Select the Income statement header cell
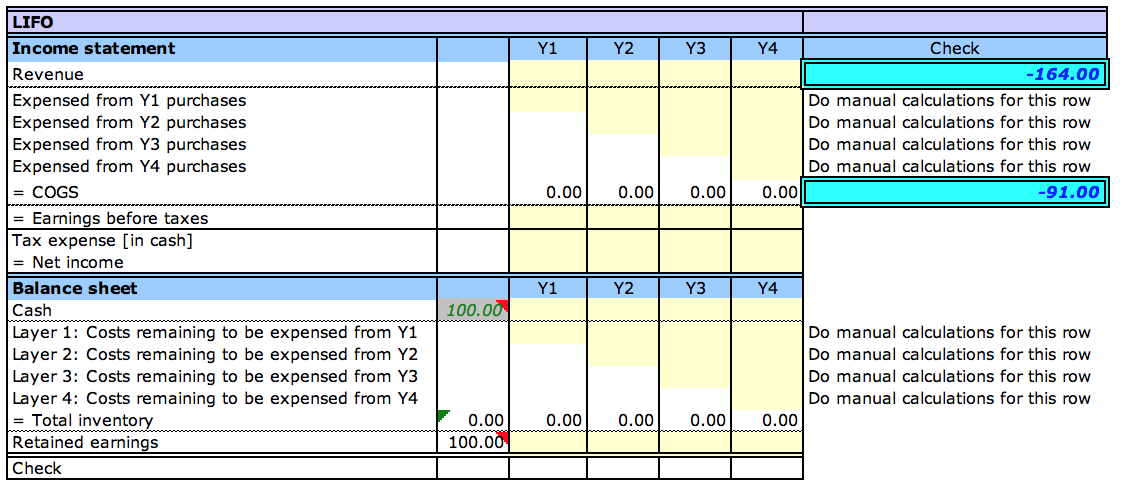This screenshot has height=480, width=1122. tap(222, 49)
